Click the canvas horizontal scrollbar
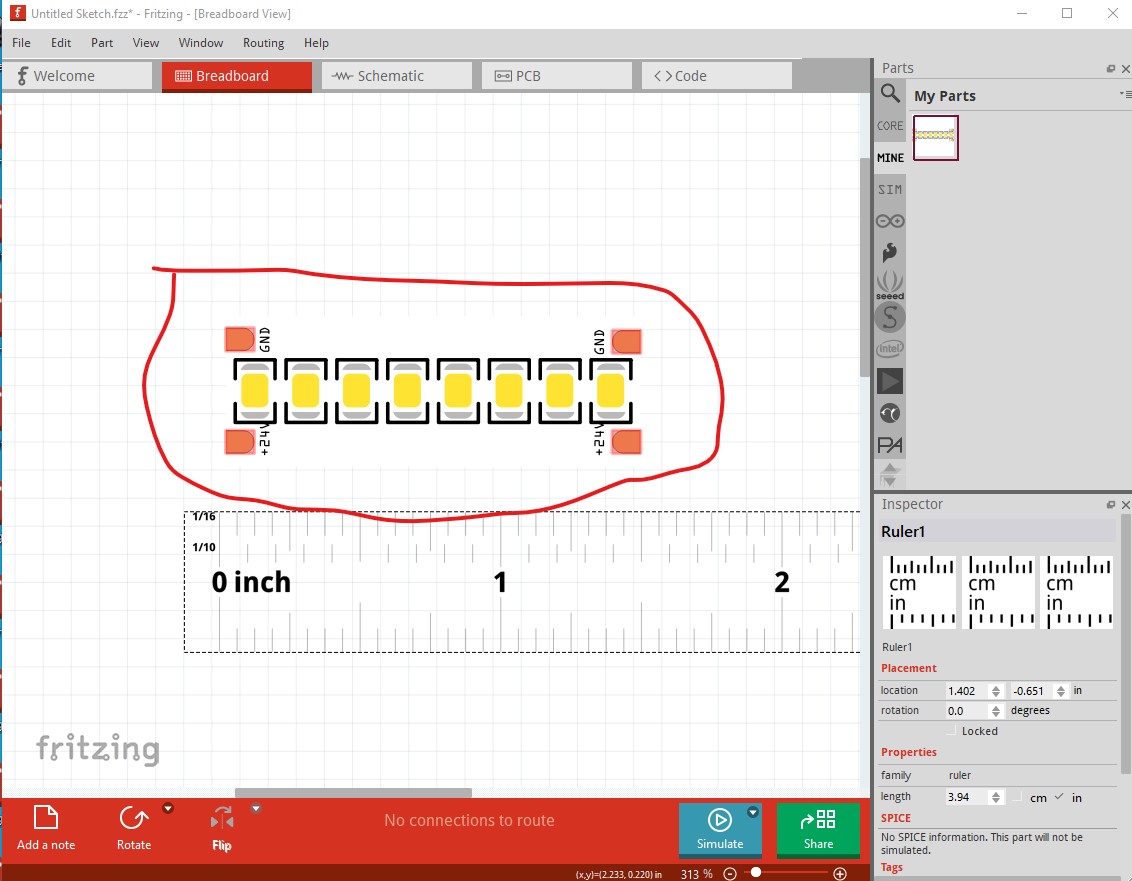Viewport: 1132px width, 881px height. pyautogui.click(x=353, y=793)
